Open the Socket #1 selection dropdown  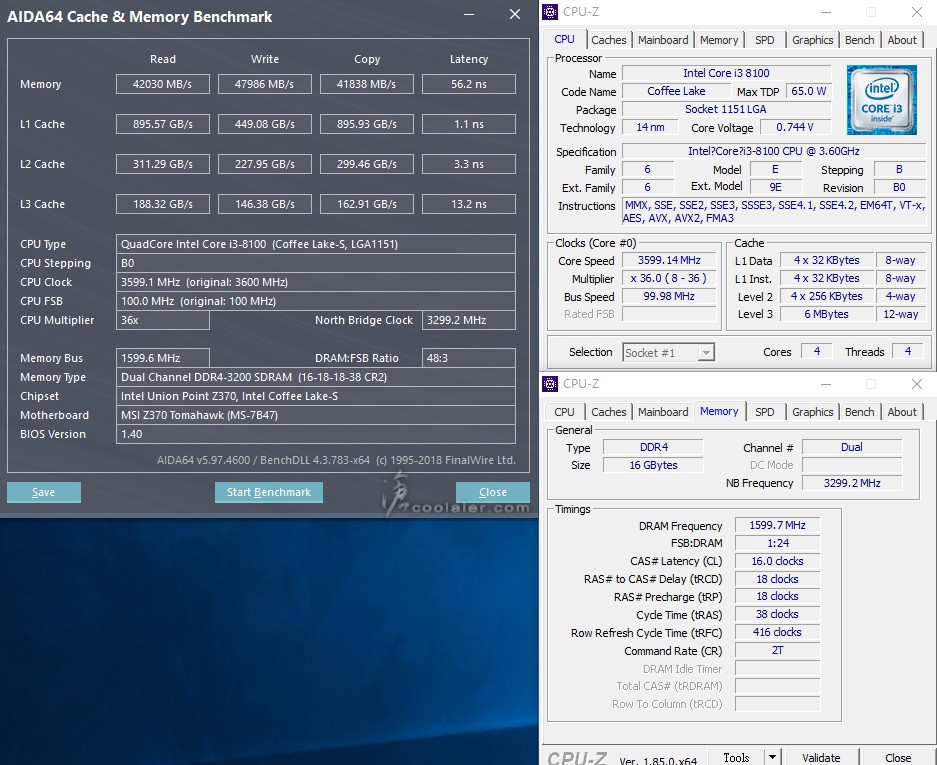click(668, 353)
